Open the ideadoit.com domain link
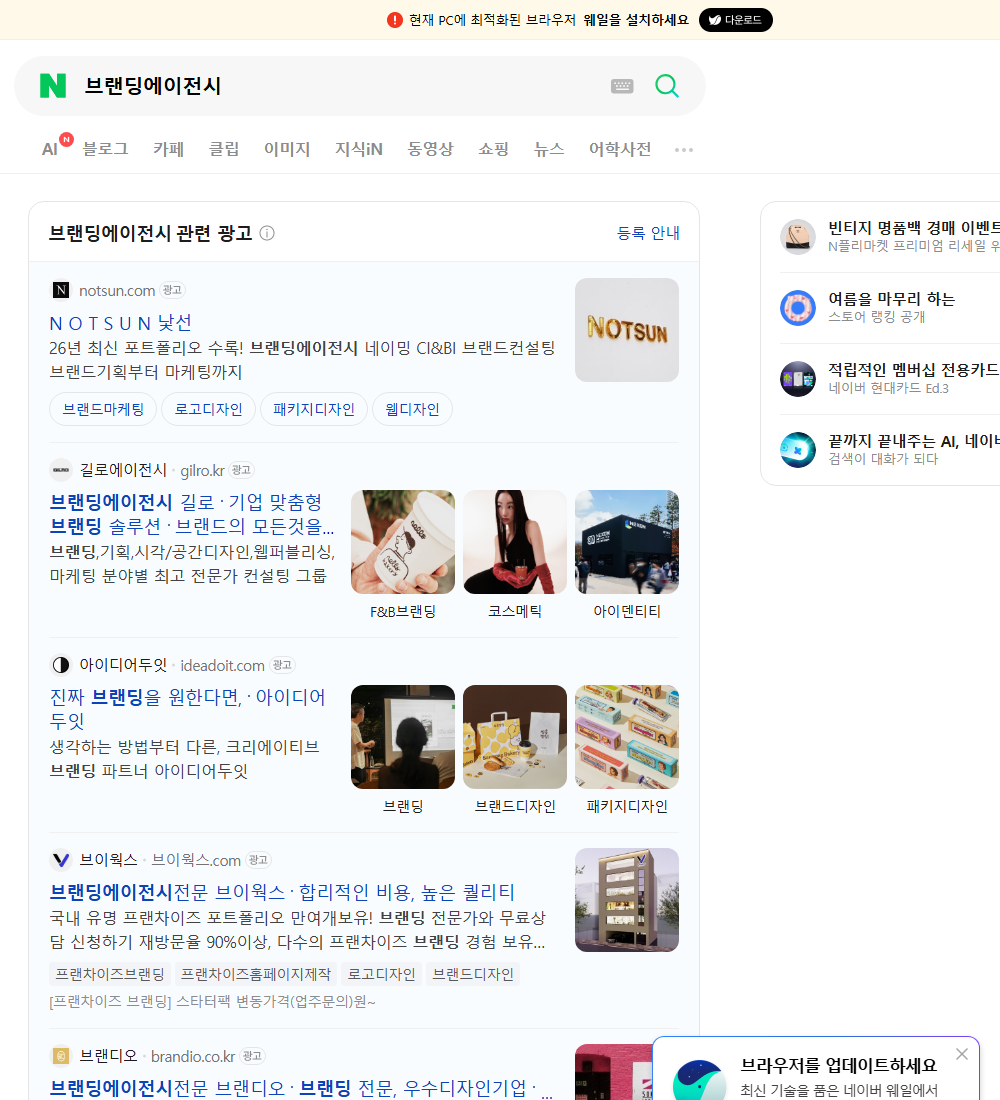1000x1100 pixels. pos(222,665)
